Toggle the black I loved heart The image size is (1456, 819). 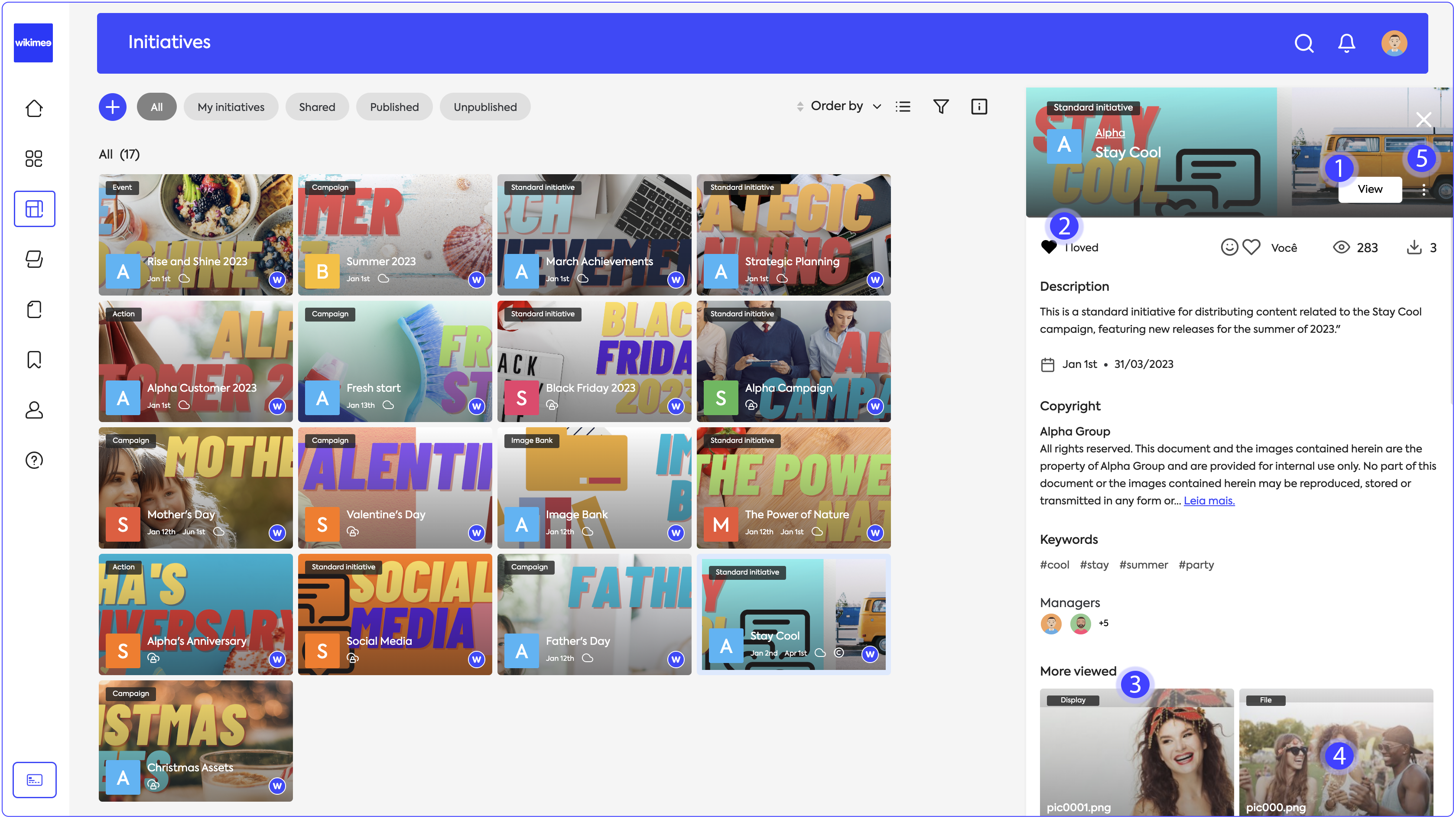(x=1049, y=247)
